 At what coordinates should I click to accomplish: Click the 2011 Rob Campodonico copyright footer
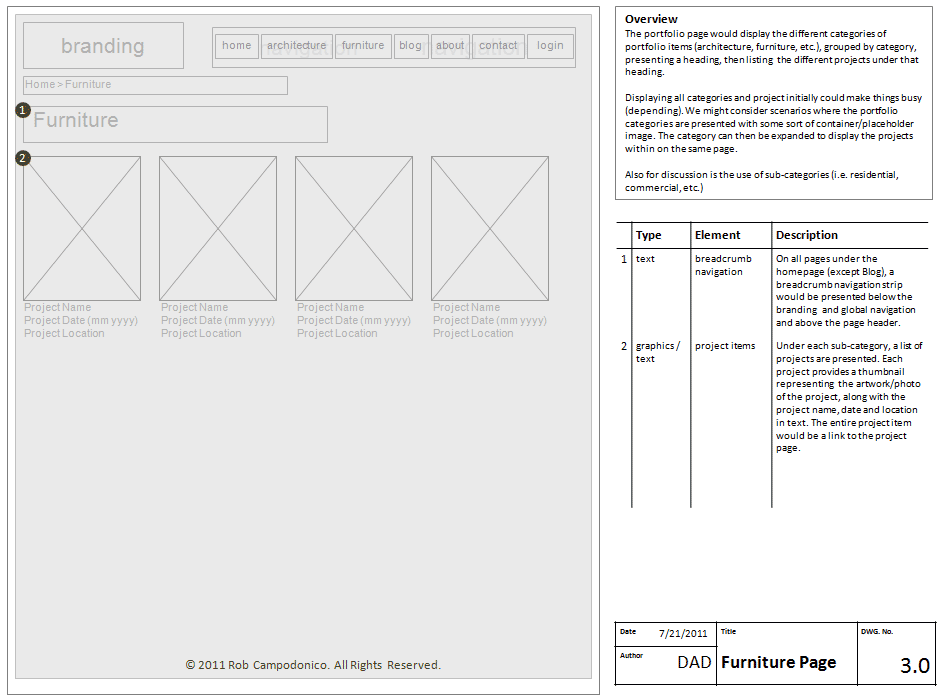(x=313, y=665)
